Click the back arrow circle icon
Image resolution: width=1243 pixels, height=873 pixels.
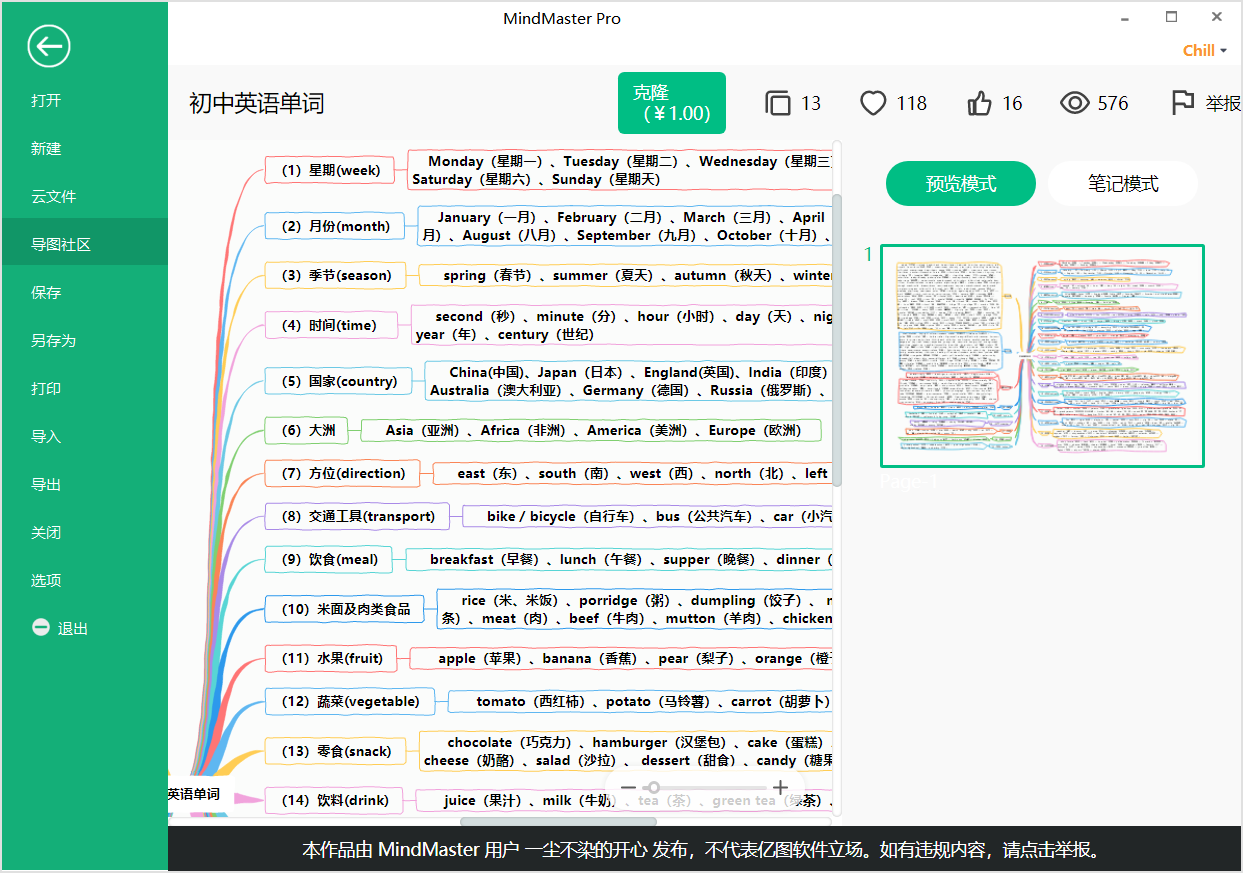coord(49,46)
